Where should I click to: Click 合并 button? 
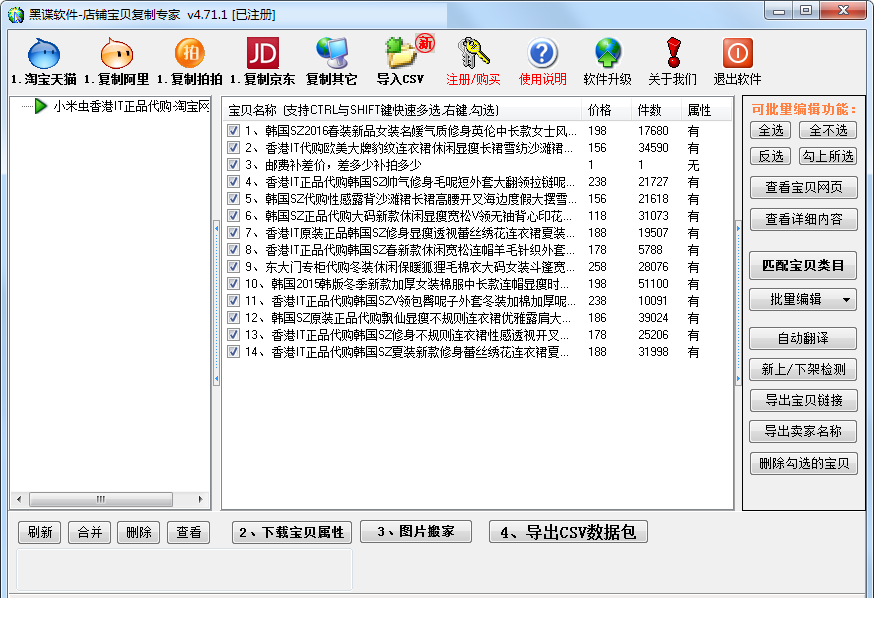pyautogui.click(x=89, y=532)
